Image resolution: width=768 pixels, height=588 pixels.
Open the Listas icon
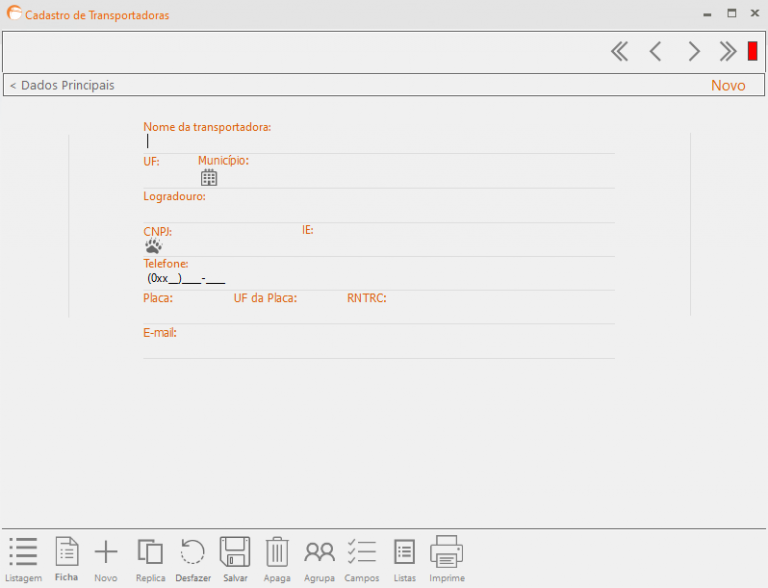404,553
